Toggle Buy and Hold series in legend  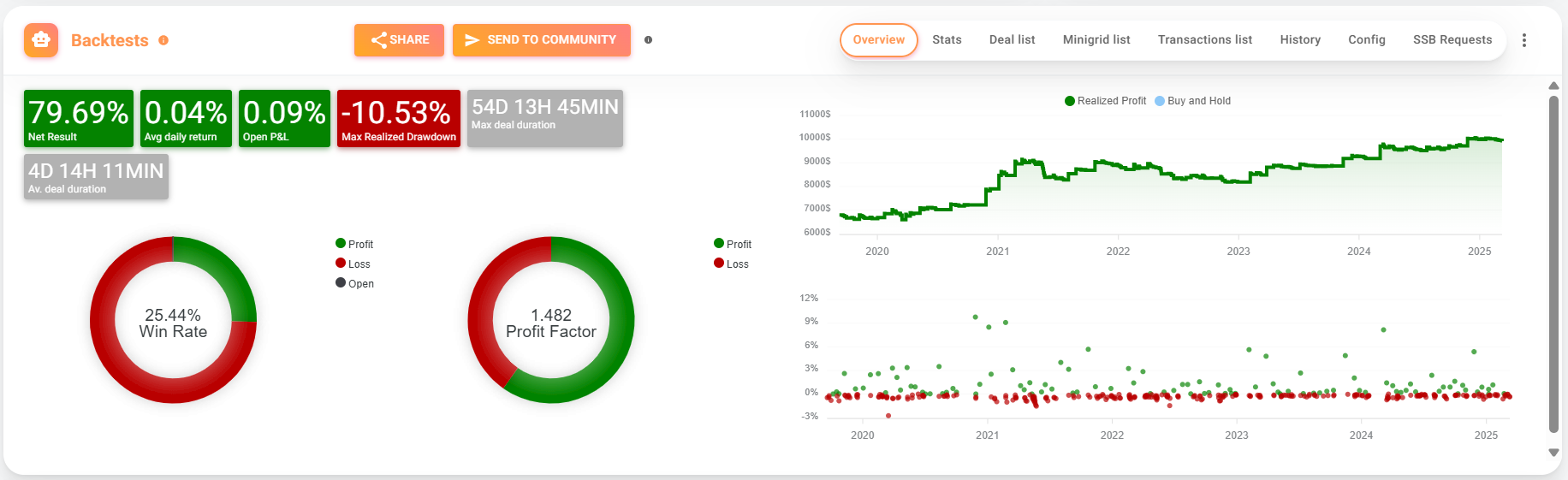point(1192,101)
